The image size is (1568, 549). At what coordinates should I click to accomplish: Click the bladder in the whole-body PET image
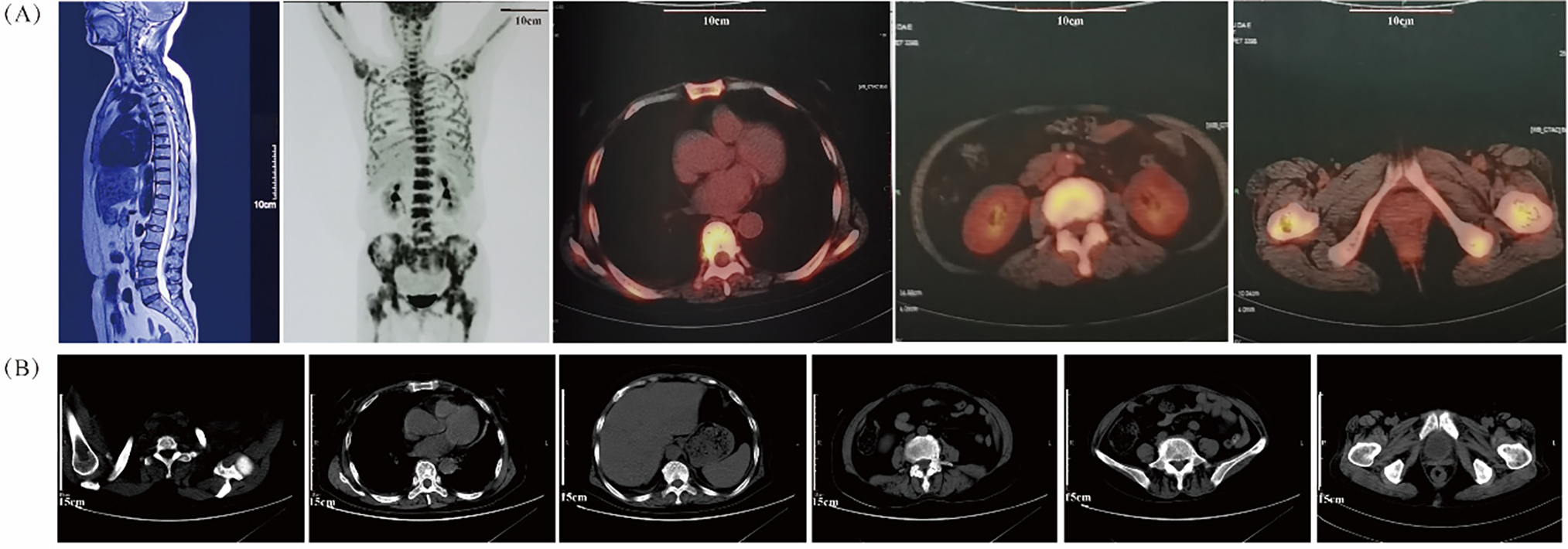pyautogui.click(x=421, y=299)
